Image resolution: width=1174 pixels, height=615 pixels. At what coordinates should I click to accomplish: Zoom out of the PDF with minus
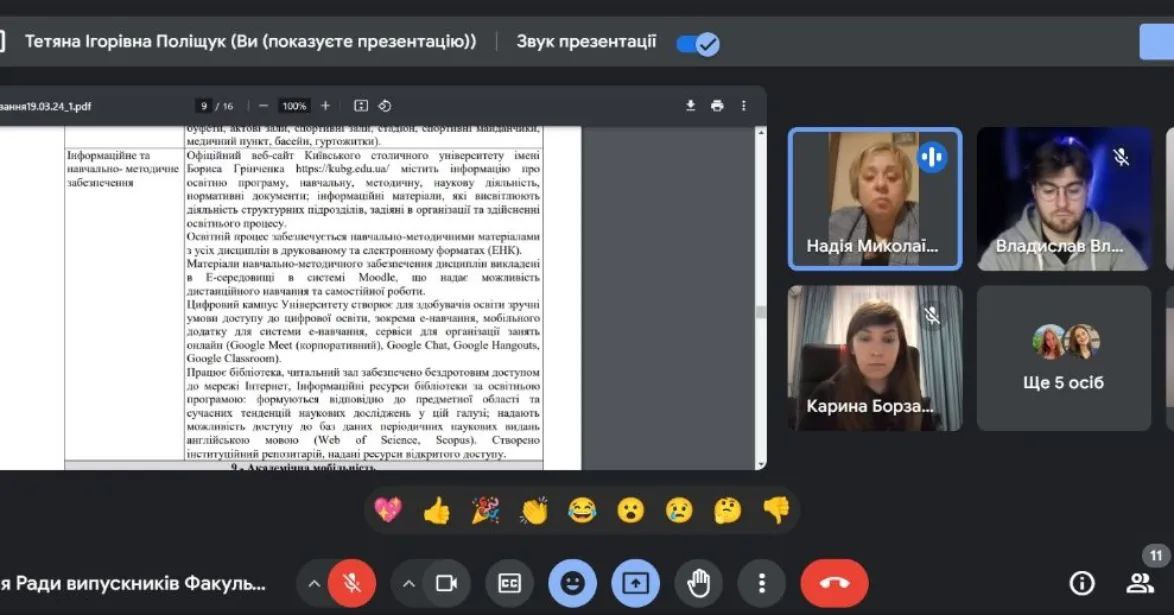point(264,106)
